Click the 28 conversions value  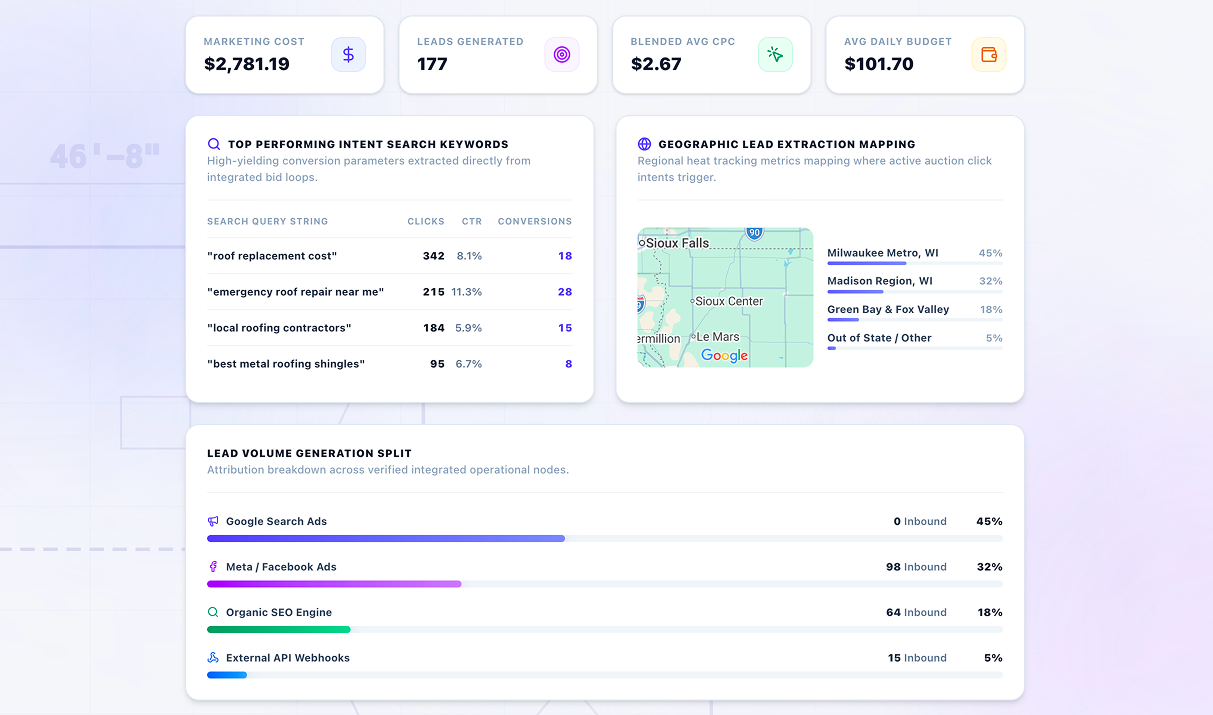click(x=565, y=292)
